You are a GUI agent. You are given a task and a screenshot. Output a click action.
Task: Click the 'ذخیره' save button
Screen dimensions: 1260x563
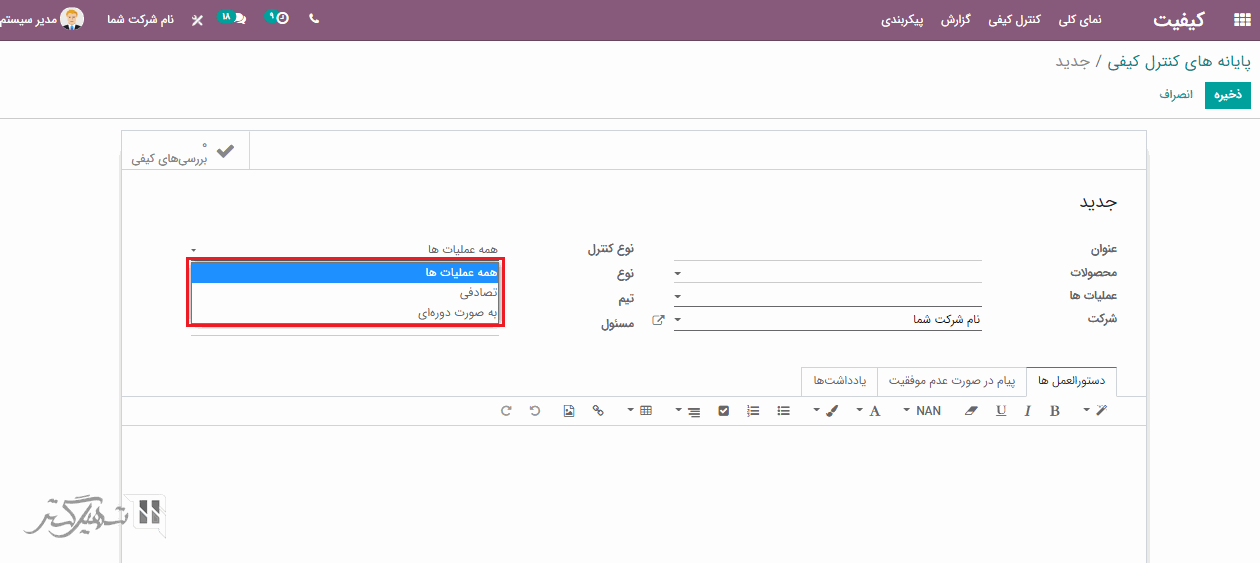point(1228,95)
